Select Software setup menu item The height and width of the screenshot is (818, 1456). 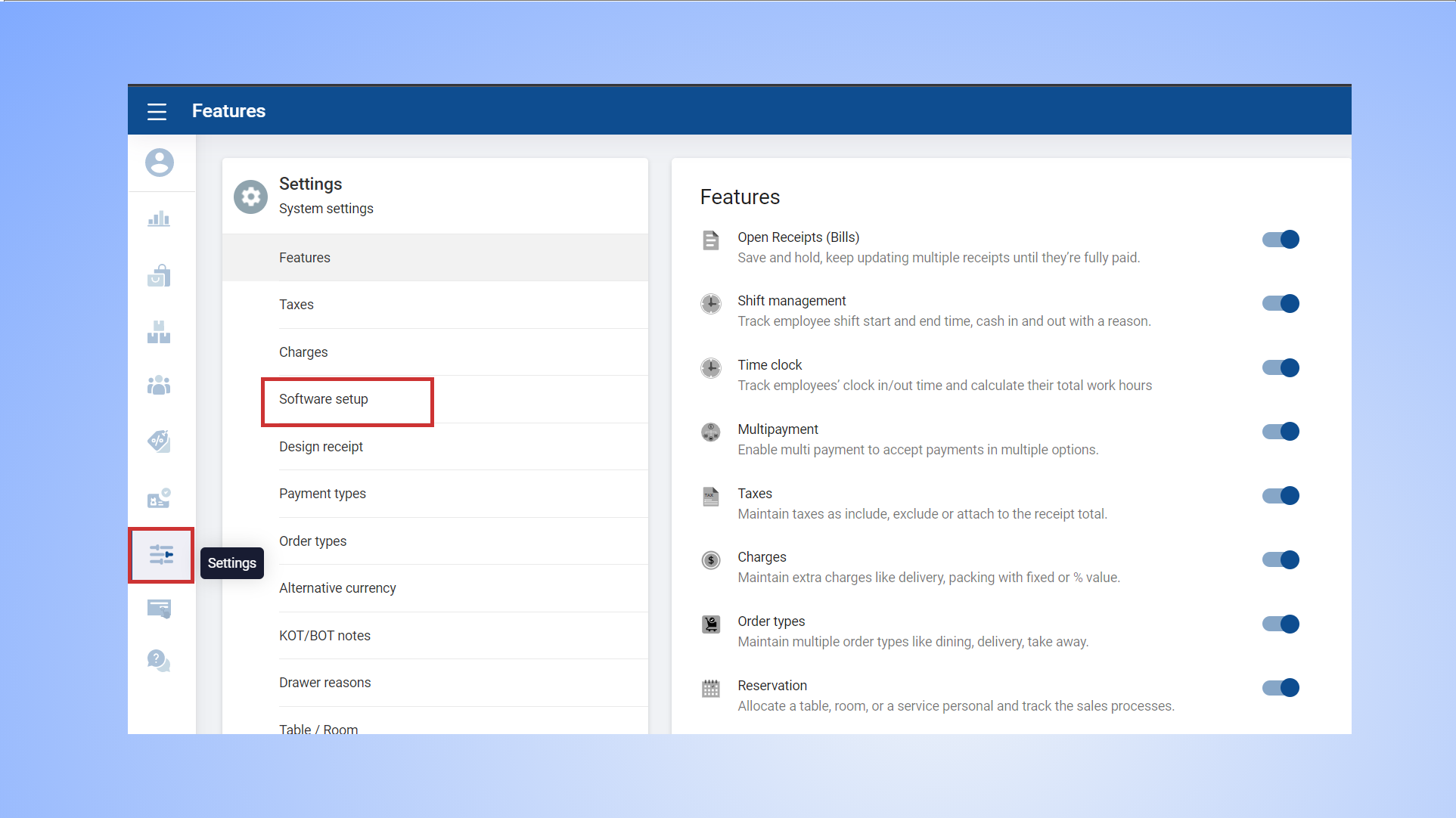click(x=324, y=399)
